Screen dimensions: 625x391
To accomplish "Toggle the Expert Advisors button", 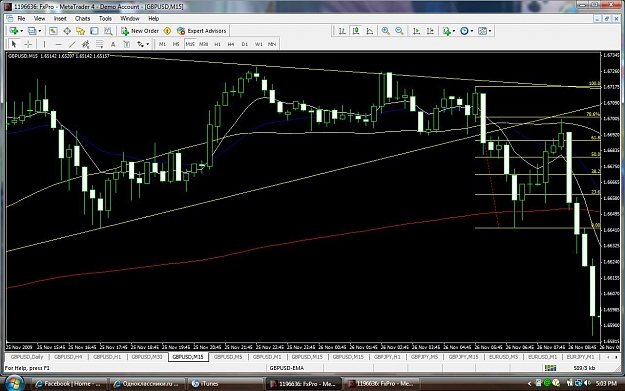I will click(x=202, y=31).
